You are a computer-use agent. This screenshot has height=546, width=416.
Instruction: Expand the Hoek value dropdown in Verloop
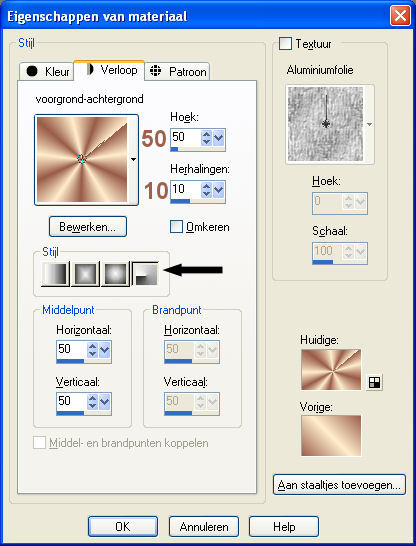click(219, 138)
